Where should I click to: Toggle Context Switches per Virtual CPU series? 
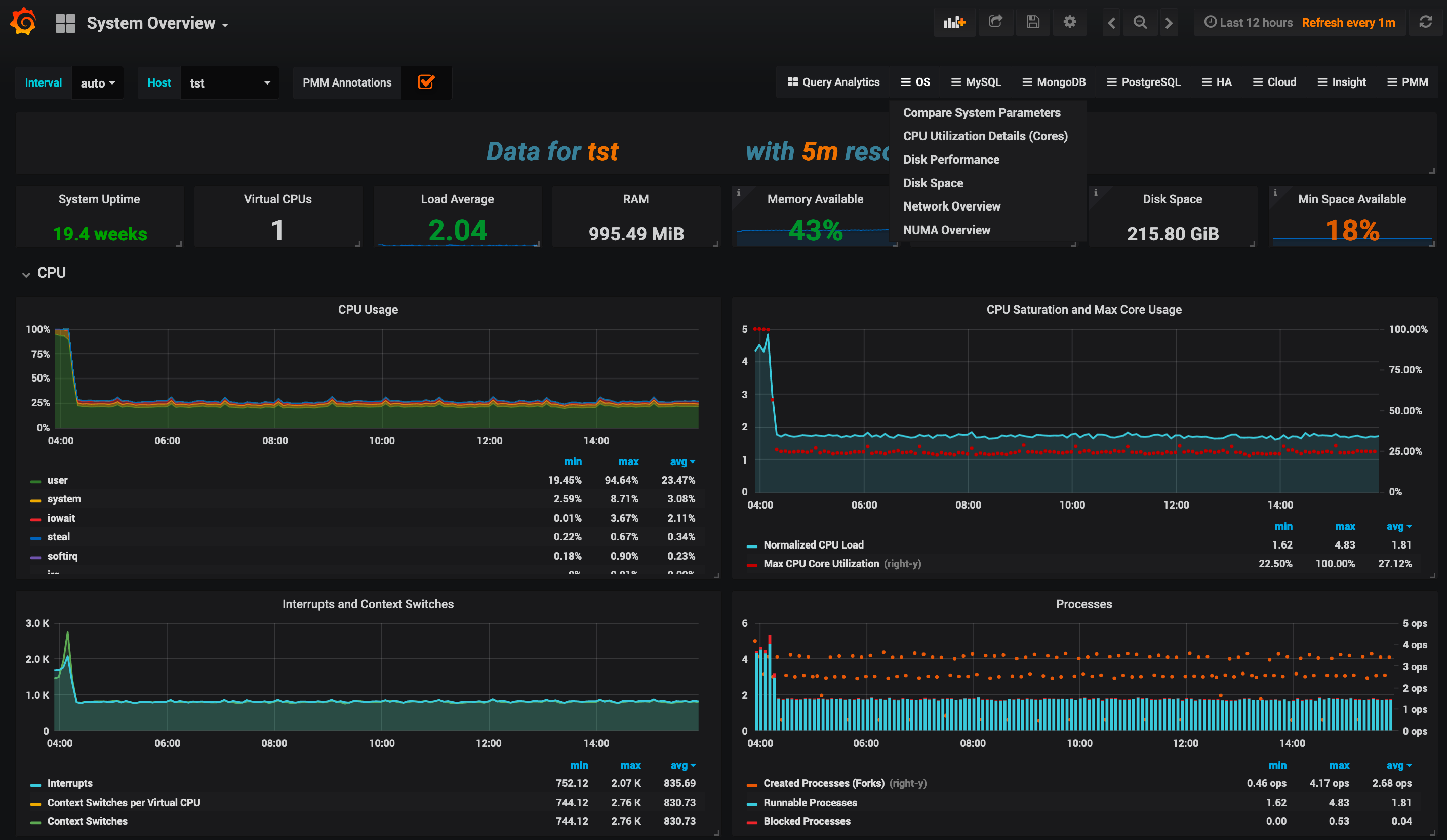coord(124,802)
